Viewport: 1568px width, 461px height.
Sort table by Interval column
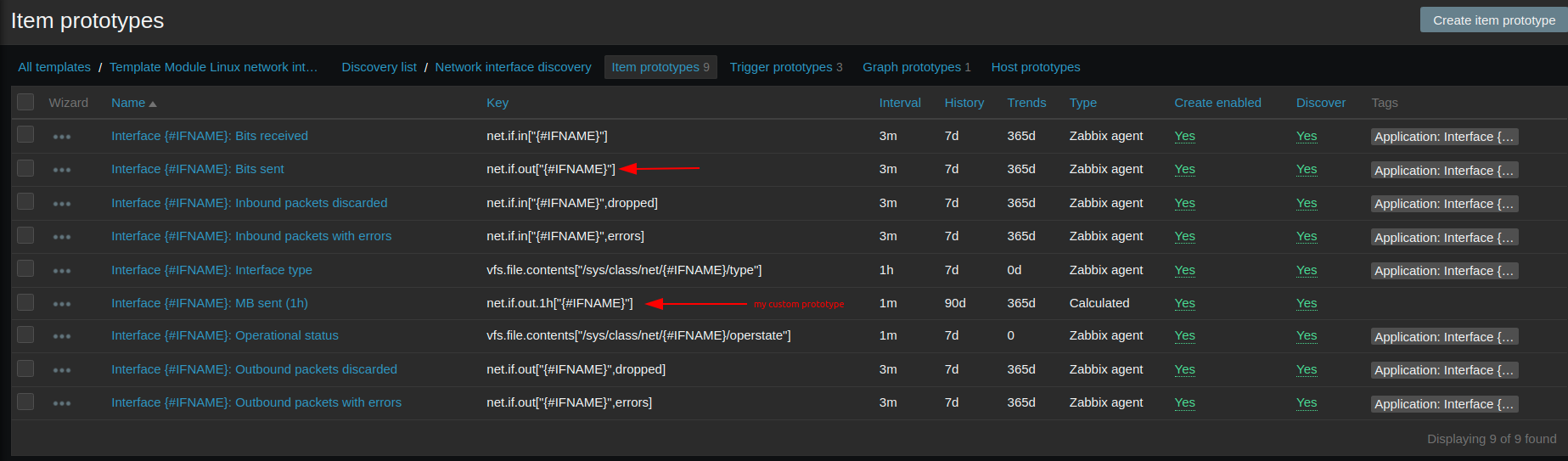tap(900, 103)
